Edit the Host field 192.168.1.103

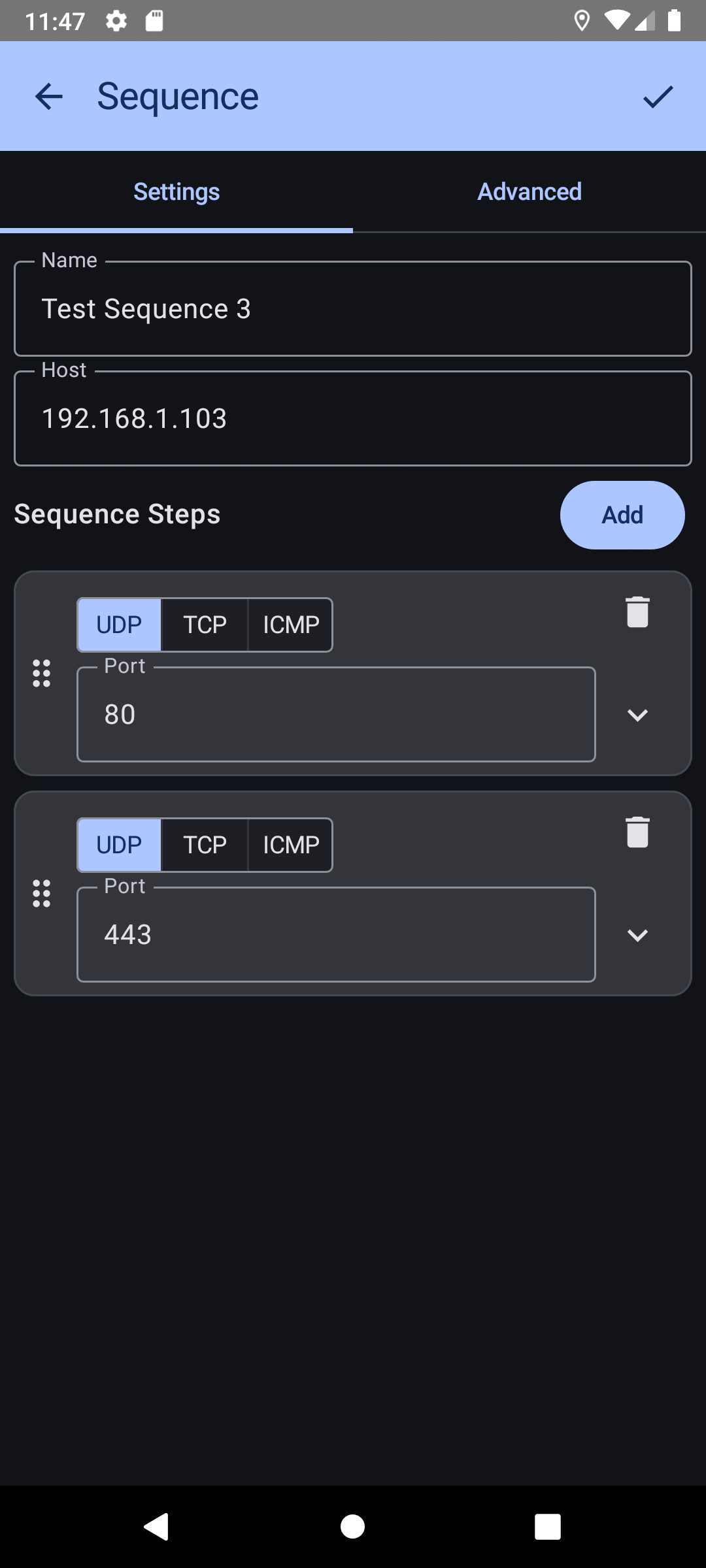click(x=353, y=419)
